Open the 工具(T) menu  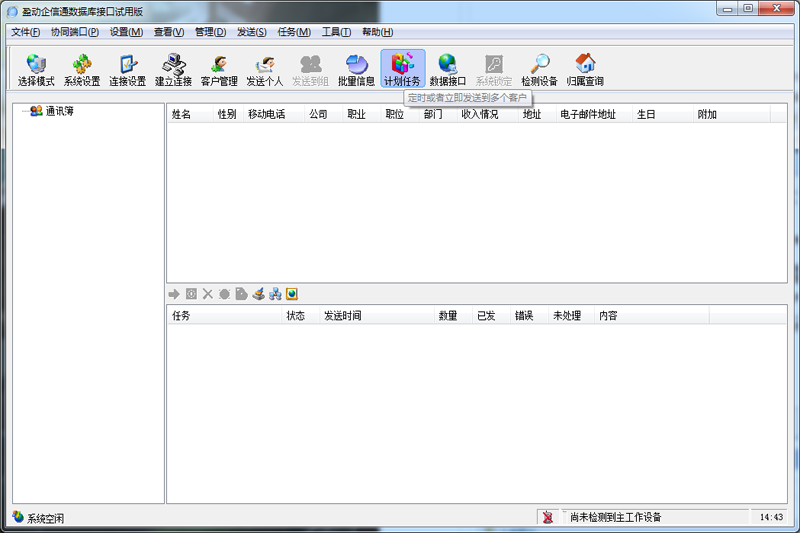(336, 32)
